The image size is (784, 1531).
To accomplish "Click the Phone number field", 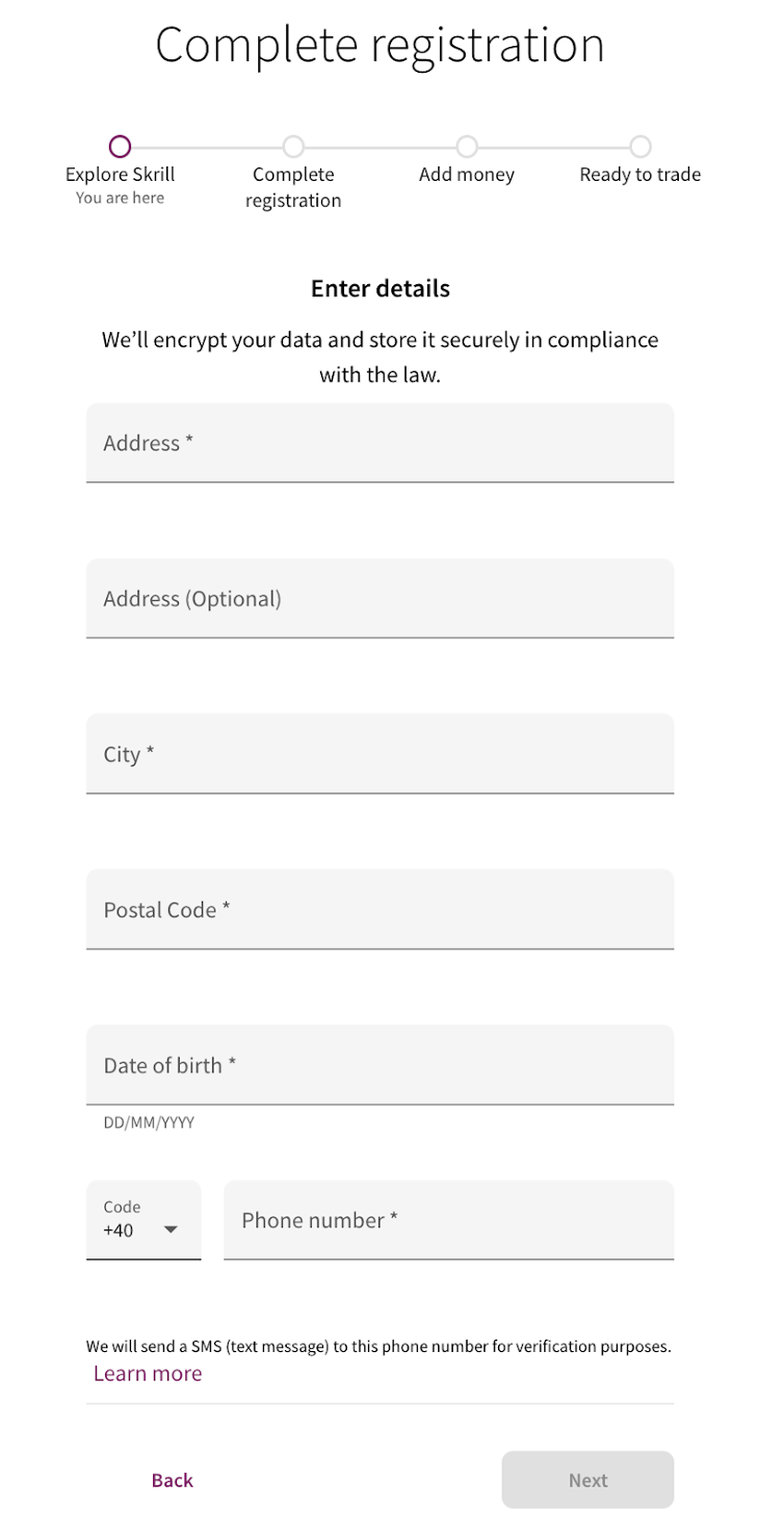I will click(449, 1220).
